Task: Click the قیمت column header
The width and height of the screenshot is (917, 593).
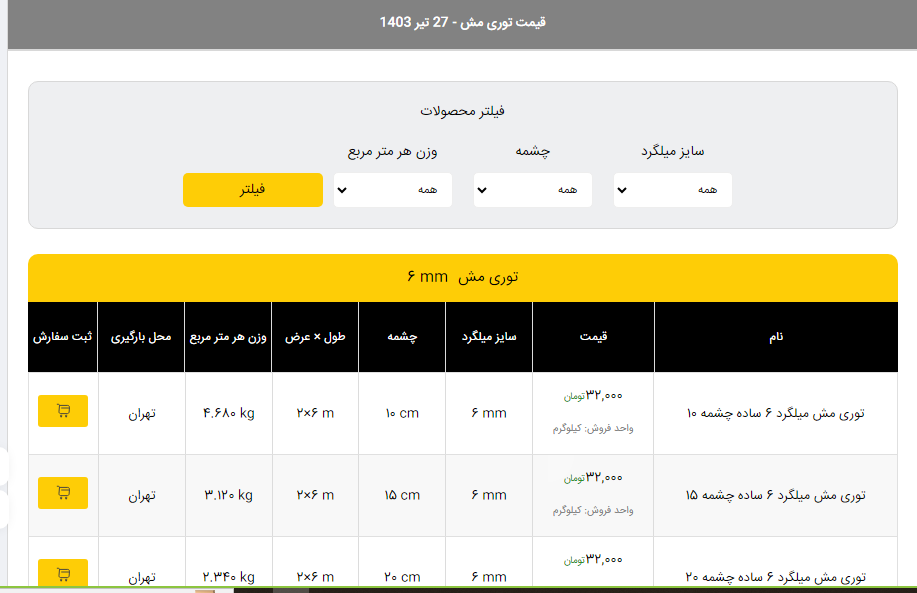Action: pos(593,337)
